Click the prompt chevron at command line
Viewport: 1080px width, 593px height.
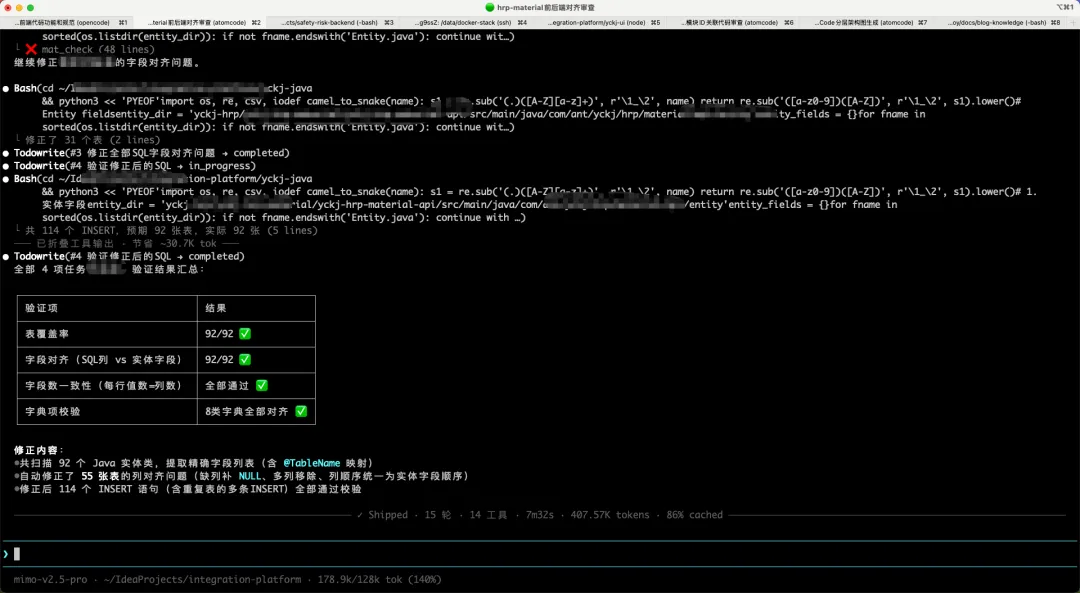coord(6,554)
